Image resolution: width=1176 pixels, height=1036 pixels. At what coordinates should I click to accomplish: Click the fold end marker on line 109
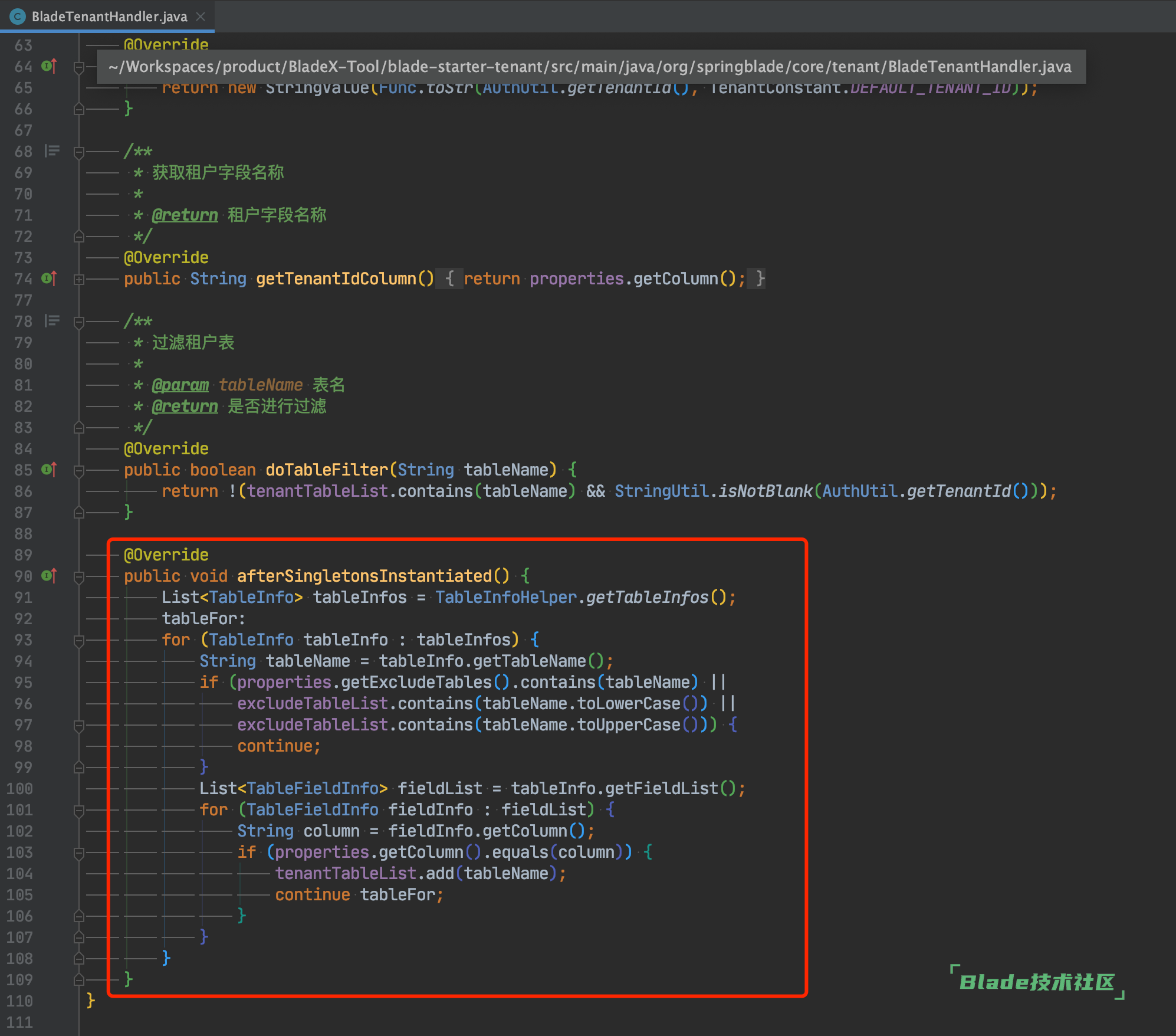pyautogui.click(x=78, y=980)
